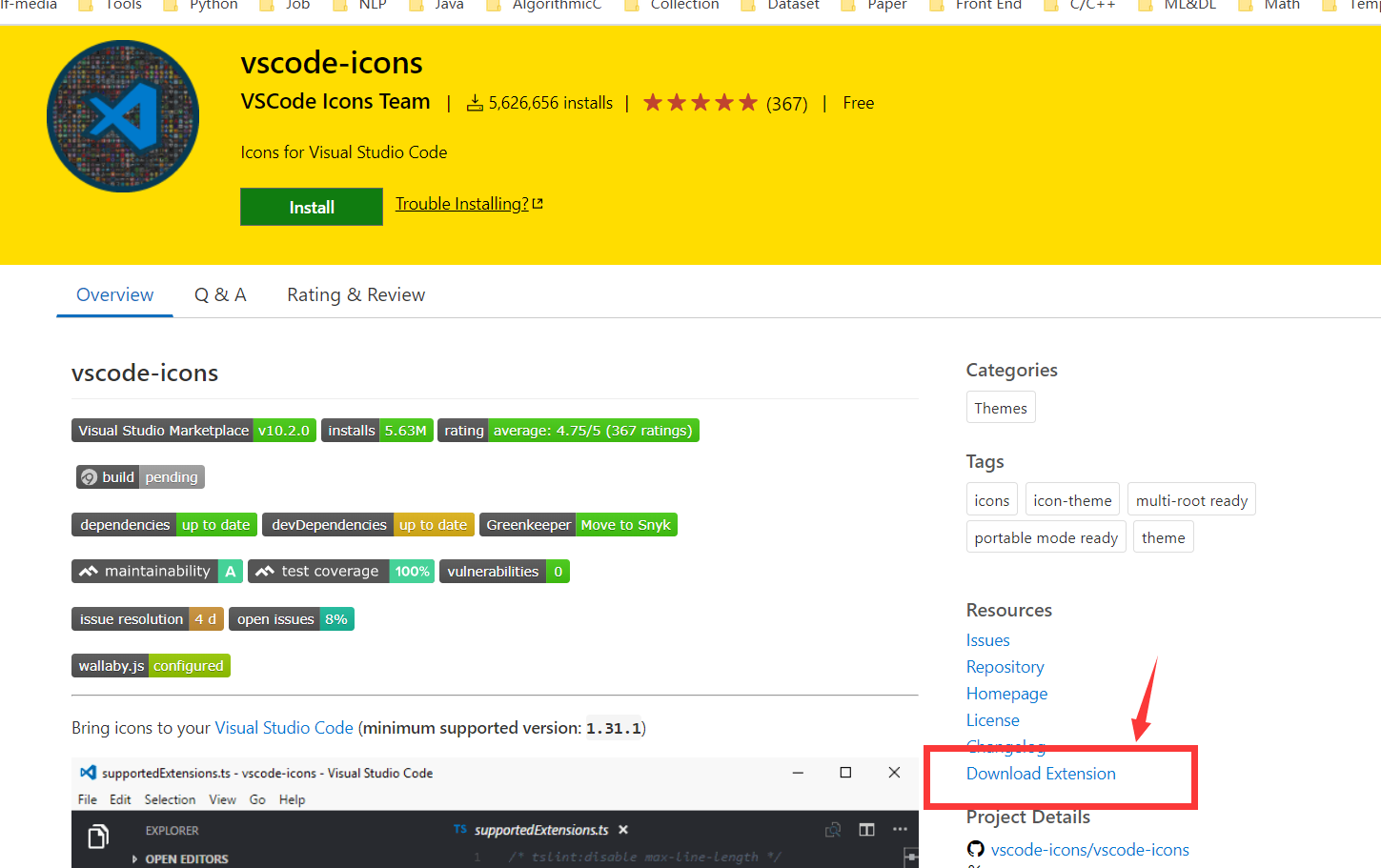Click the Visual Studio Code link in description
The width and height of the screenshot is (1381, 868).
click(x=284, y=728)
